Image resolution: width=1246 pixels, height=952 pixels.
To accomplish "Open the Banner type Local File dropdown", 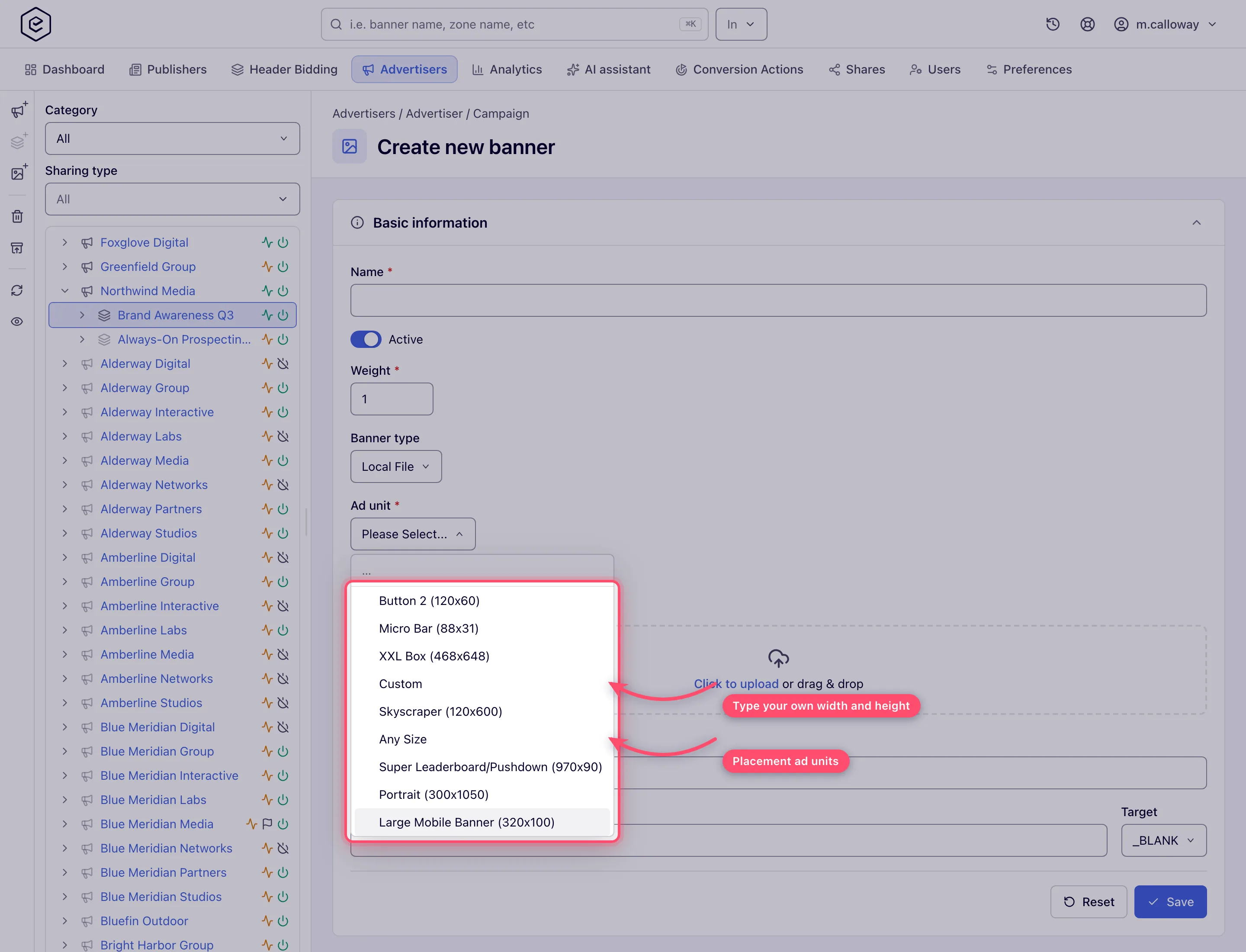I will click(396, 466).
